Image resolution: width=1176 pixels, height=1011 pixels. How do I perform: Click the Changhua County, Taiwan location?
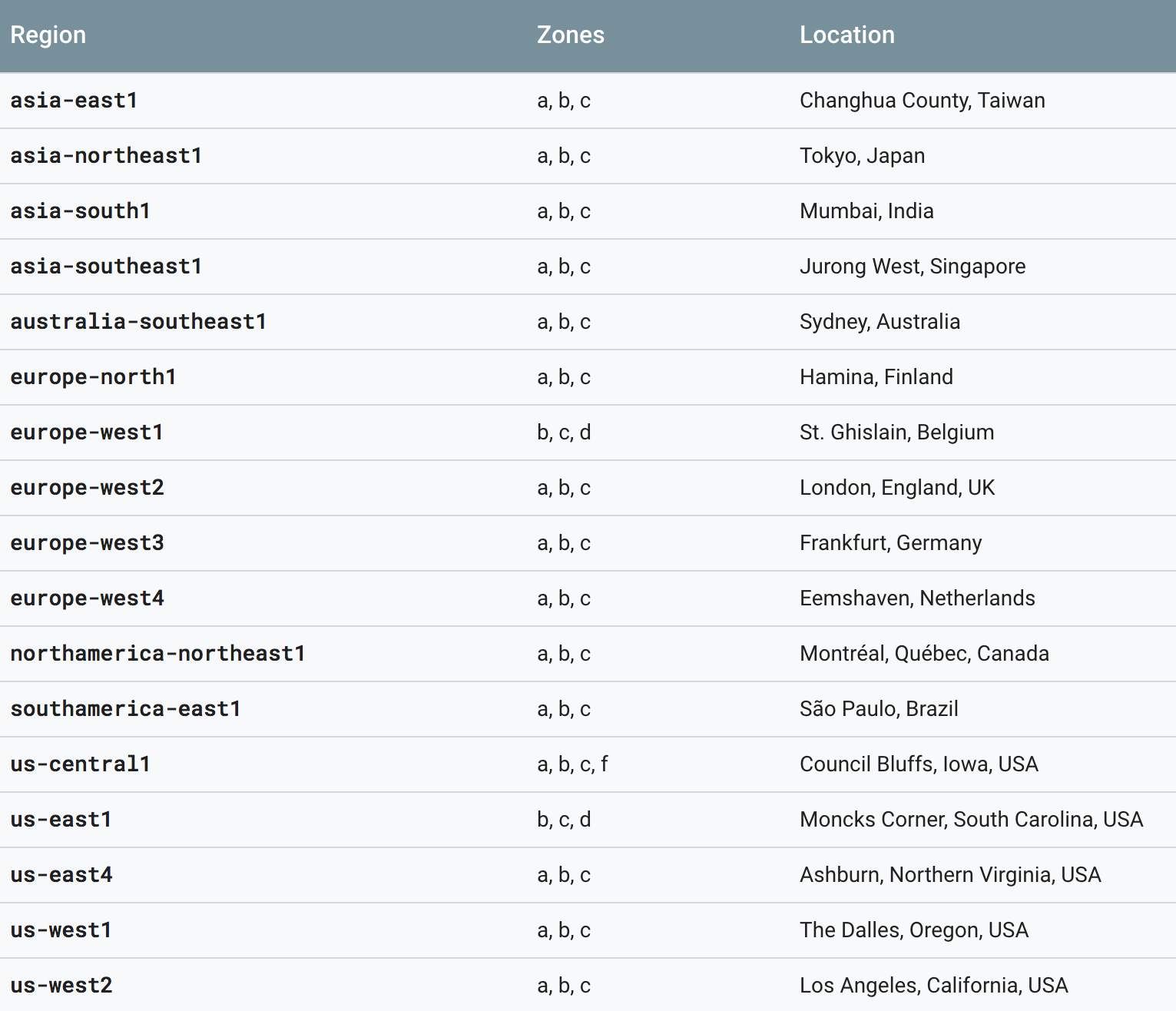tap(922, 101)
